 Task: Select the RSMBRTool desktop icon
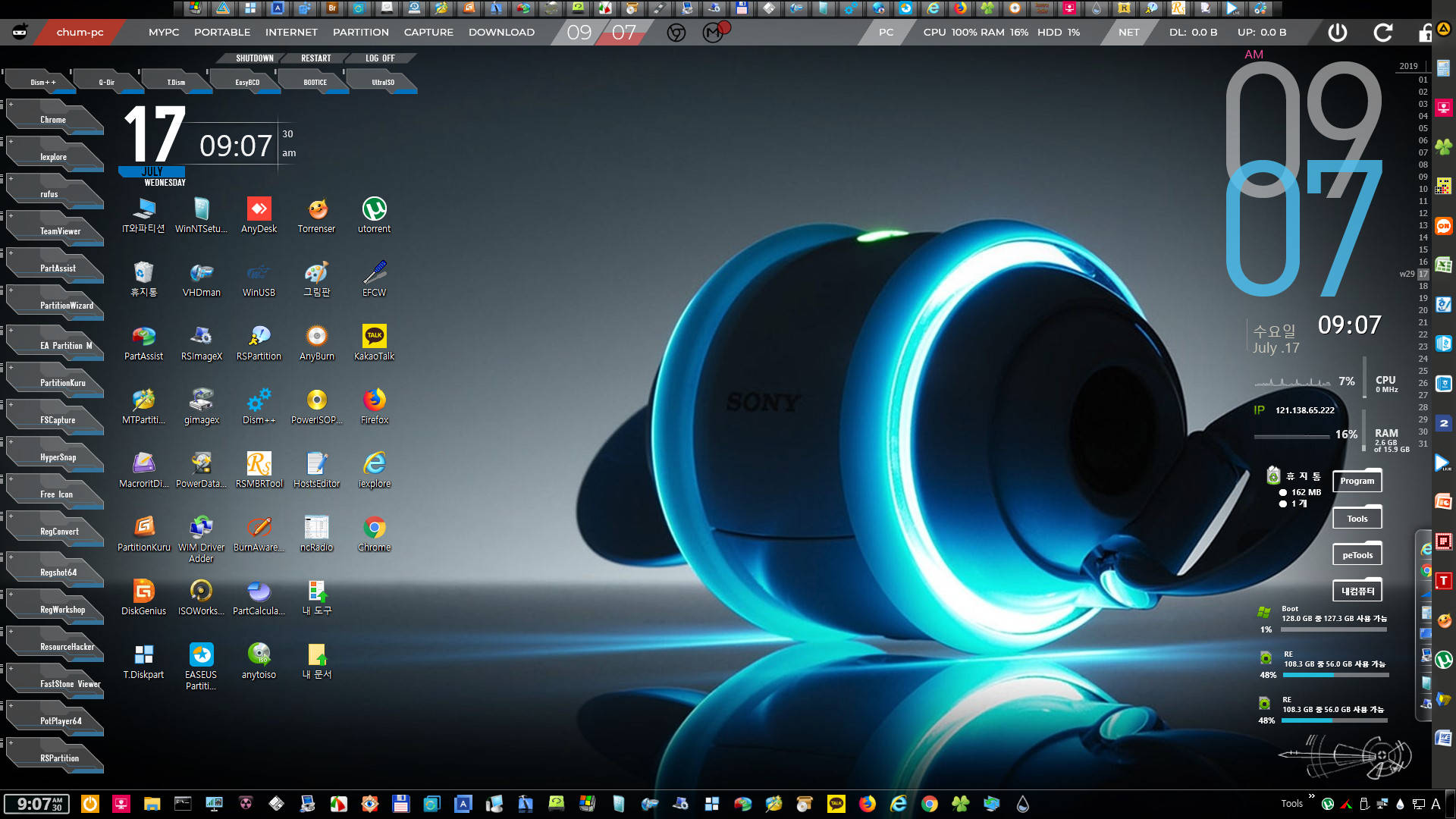[x=259, y=470]
